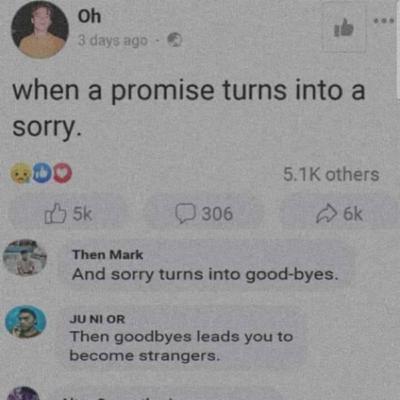This screenshot has width=400, height=400.
Task: Open the 306 comments section
Action: click(204, 214)
